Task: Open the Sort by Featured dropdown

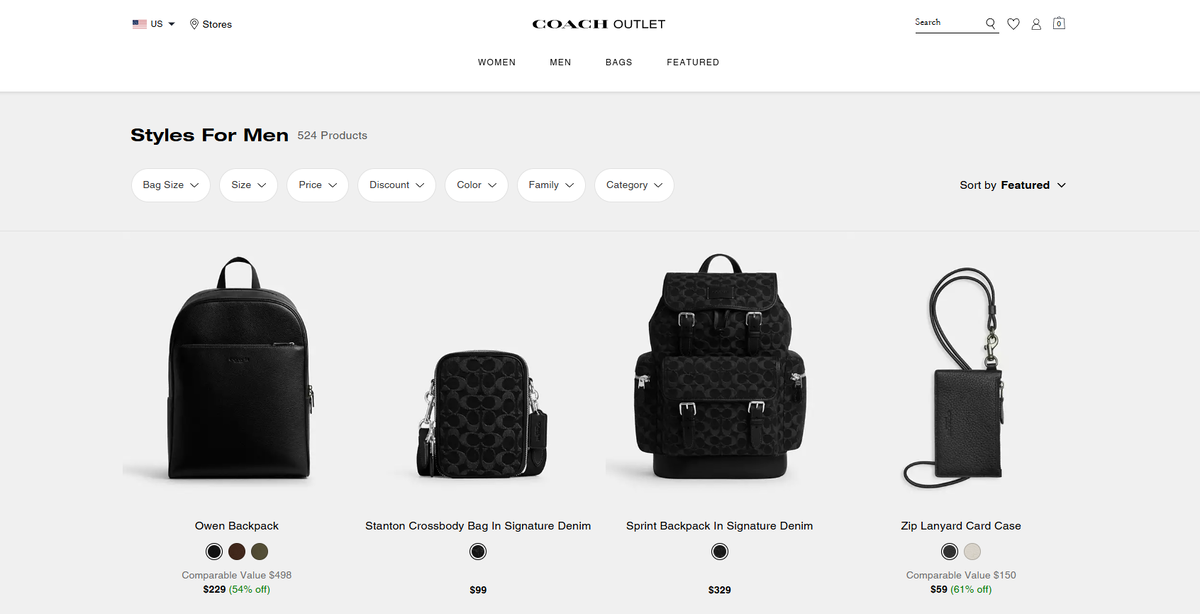Action: 1013,185
